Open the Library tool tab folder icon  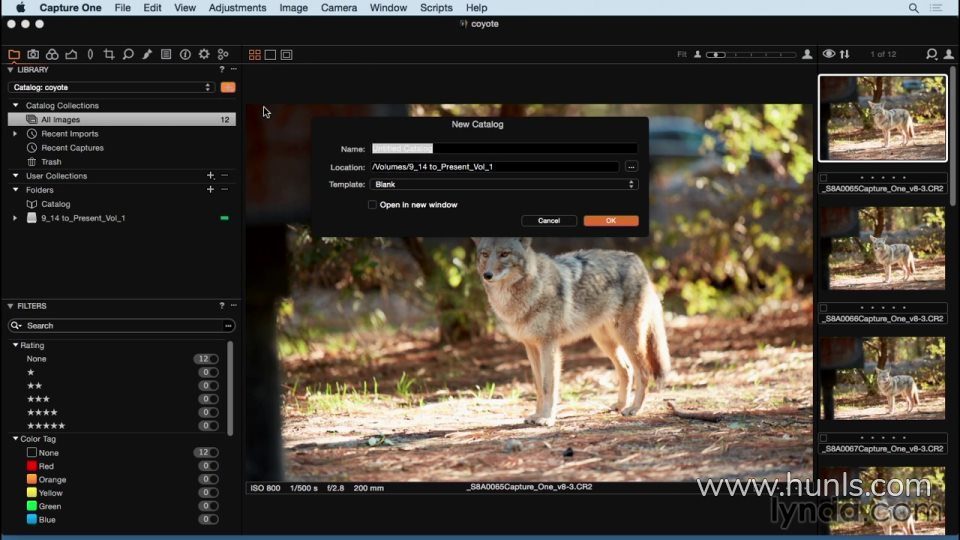(13, 54)
